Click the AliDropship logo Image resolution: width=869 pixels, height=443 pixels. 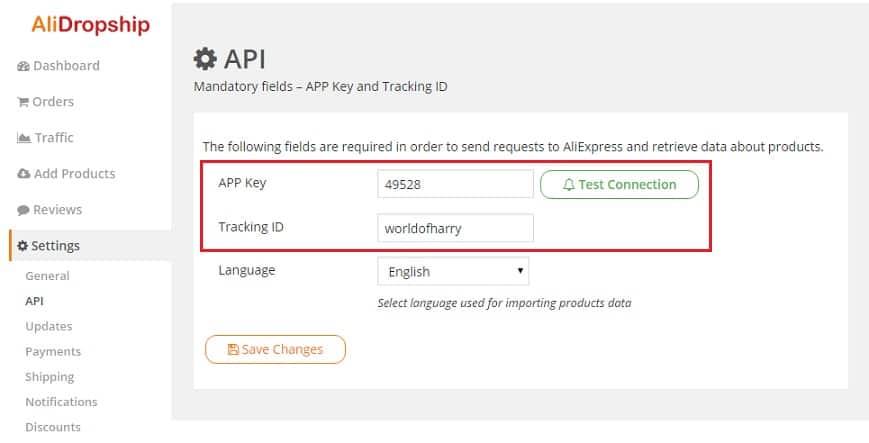pos(90,25)
